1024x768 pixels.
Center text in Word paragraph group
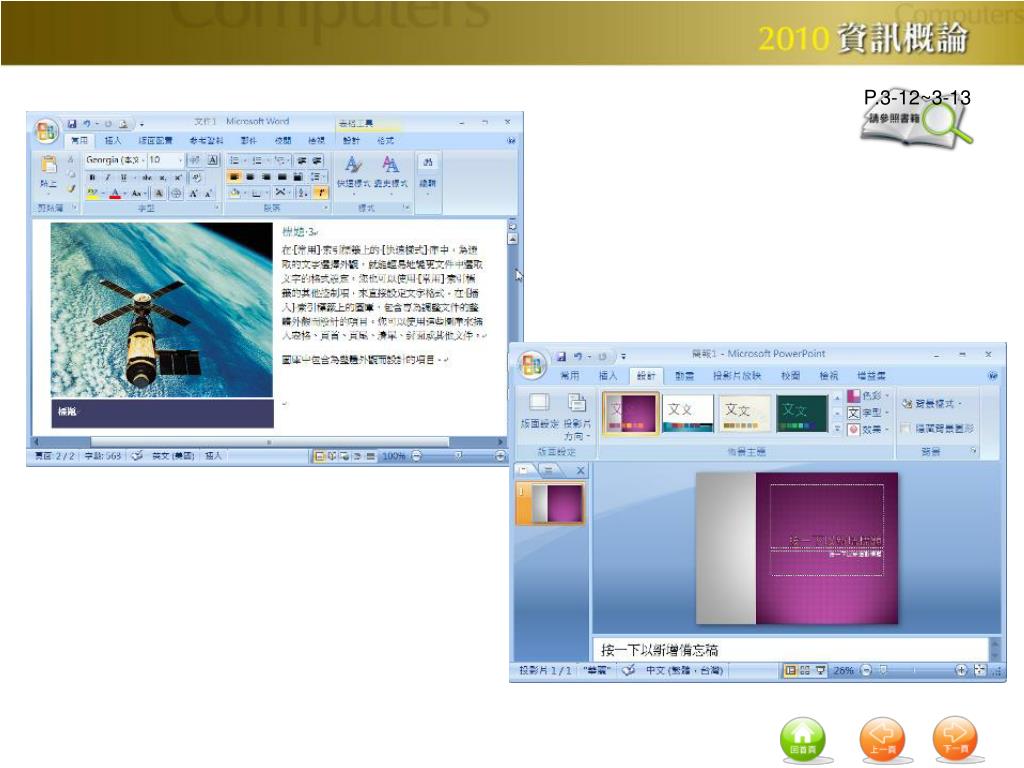(250, 176)
